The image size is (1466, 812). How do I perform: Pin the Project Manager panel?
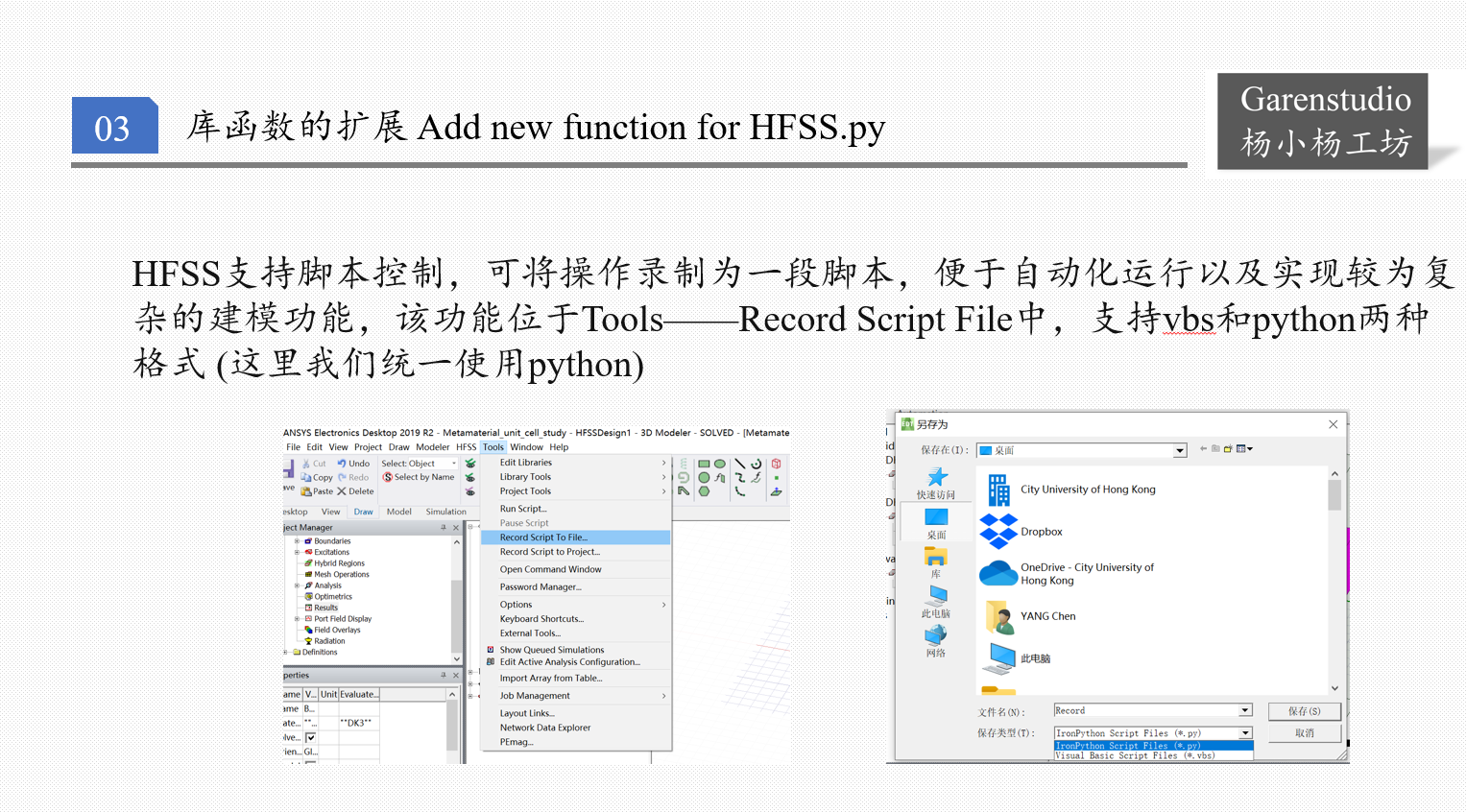coord(444,527)
